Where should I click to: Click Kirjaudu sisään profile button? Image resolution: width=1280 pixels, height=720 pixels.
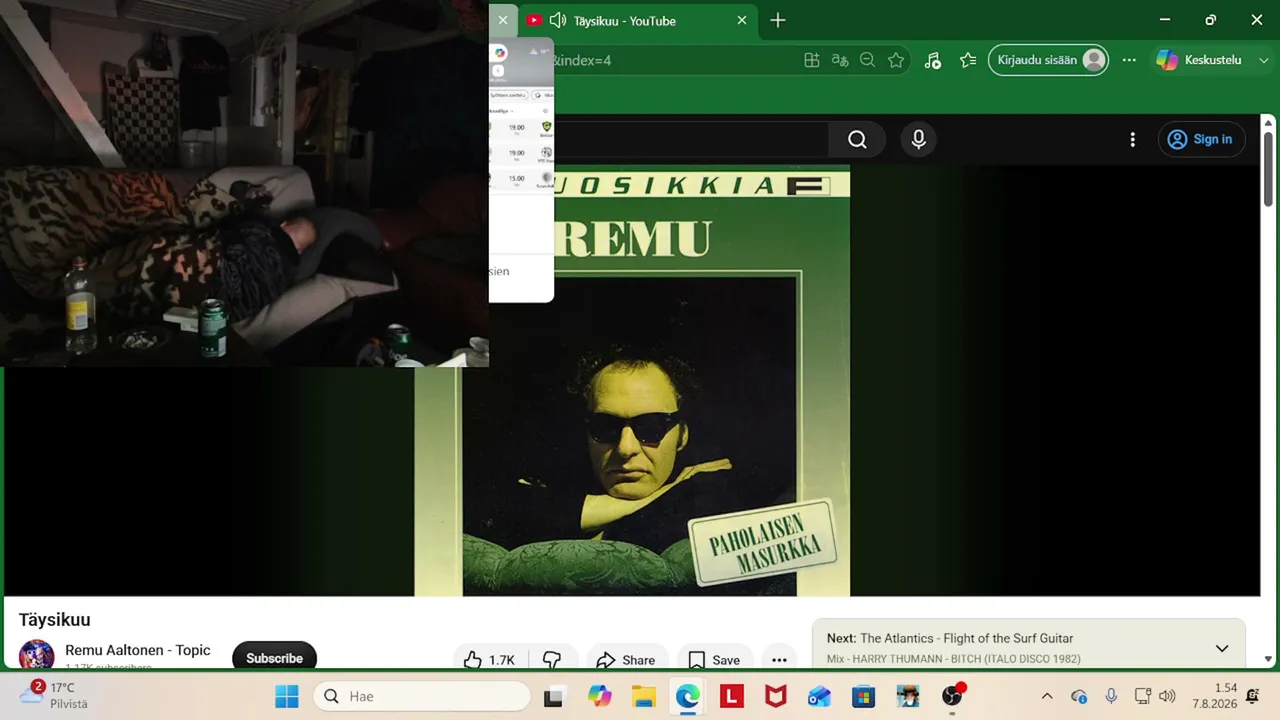(x=1048, y=60)
